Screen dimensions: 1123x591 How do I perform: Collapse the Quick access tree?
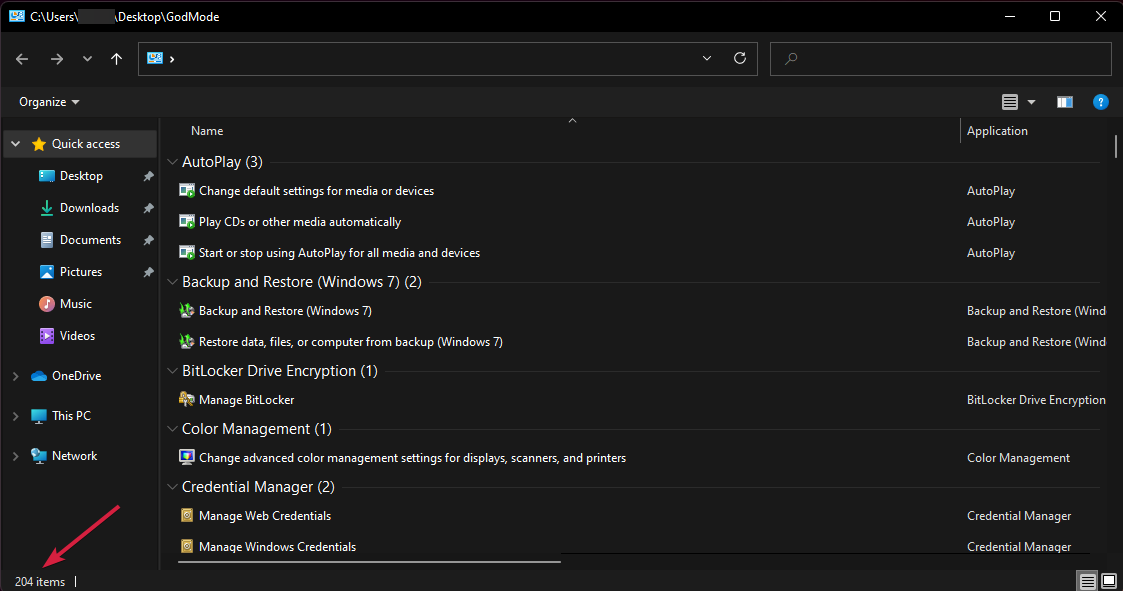16,144
